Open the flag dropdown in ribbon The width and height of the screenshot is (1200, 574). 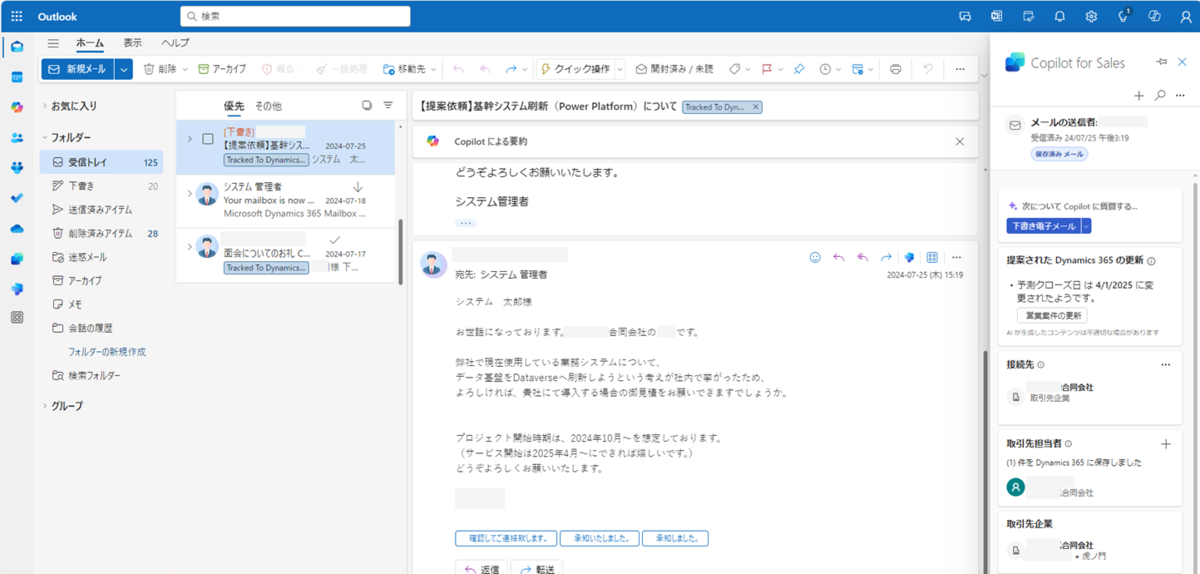[x=779, y=69]
